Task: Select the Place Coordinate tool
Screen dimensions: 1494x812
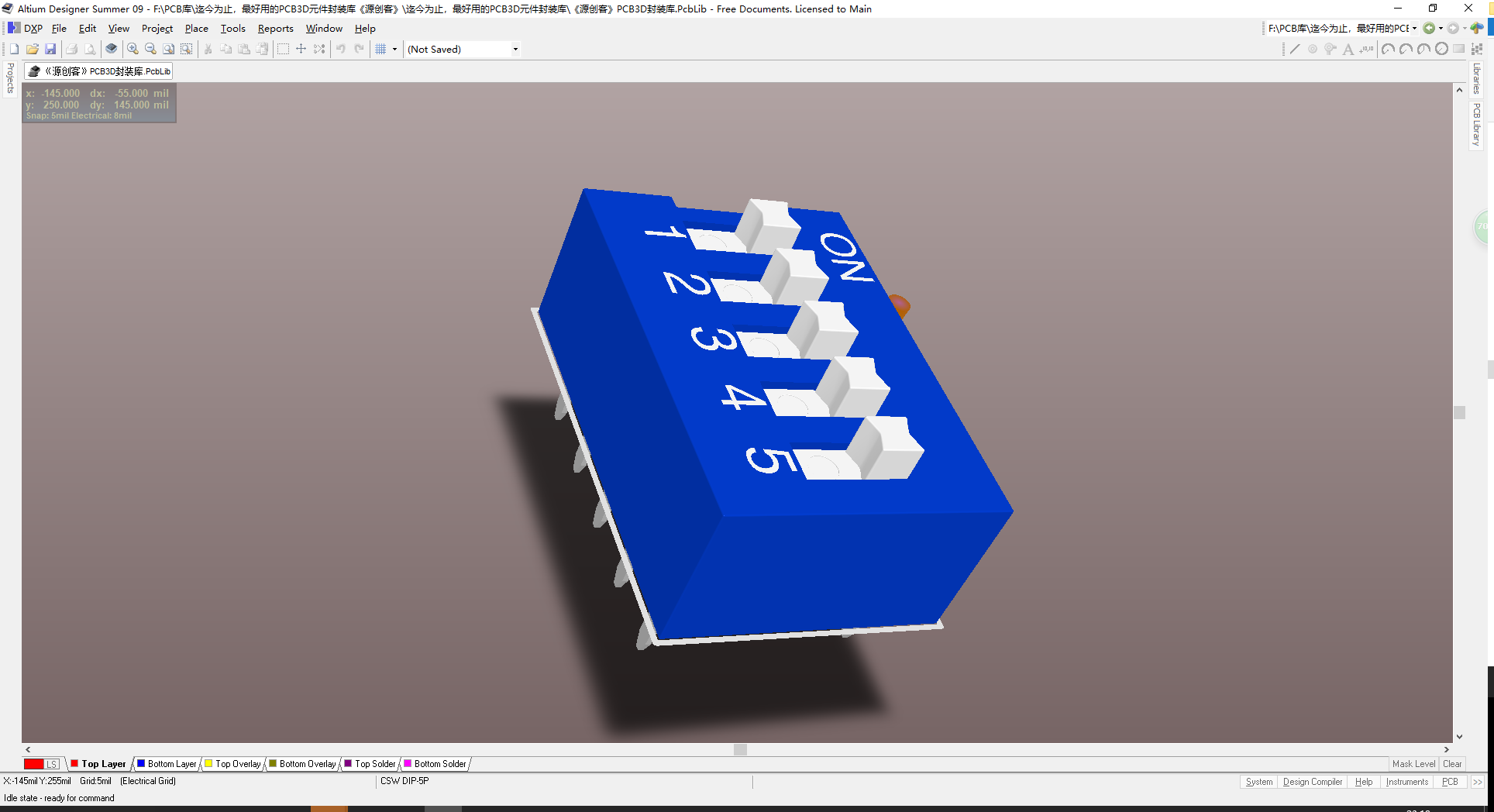Action: click(x=1366, y=49)
